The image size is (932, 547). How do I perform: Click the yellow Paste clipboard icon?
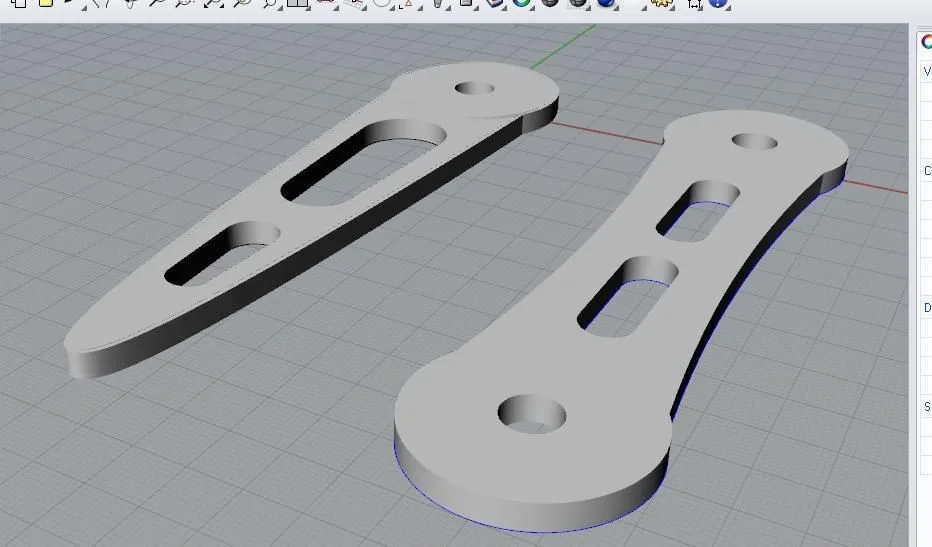(46, 2)
